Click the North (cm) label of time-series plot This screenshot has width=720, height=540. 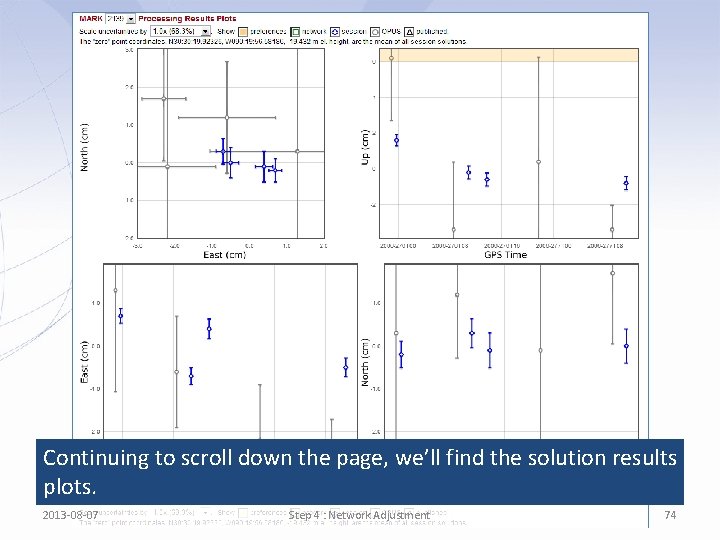(x=365, y=362)
